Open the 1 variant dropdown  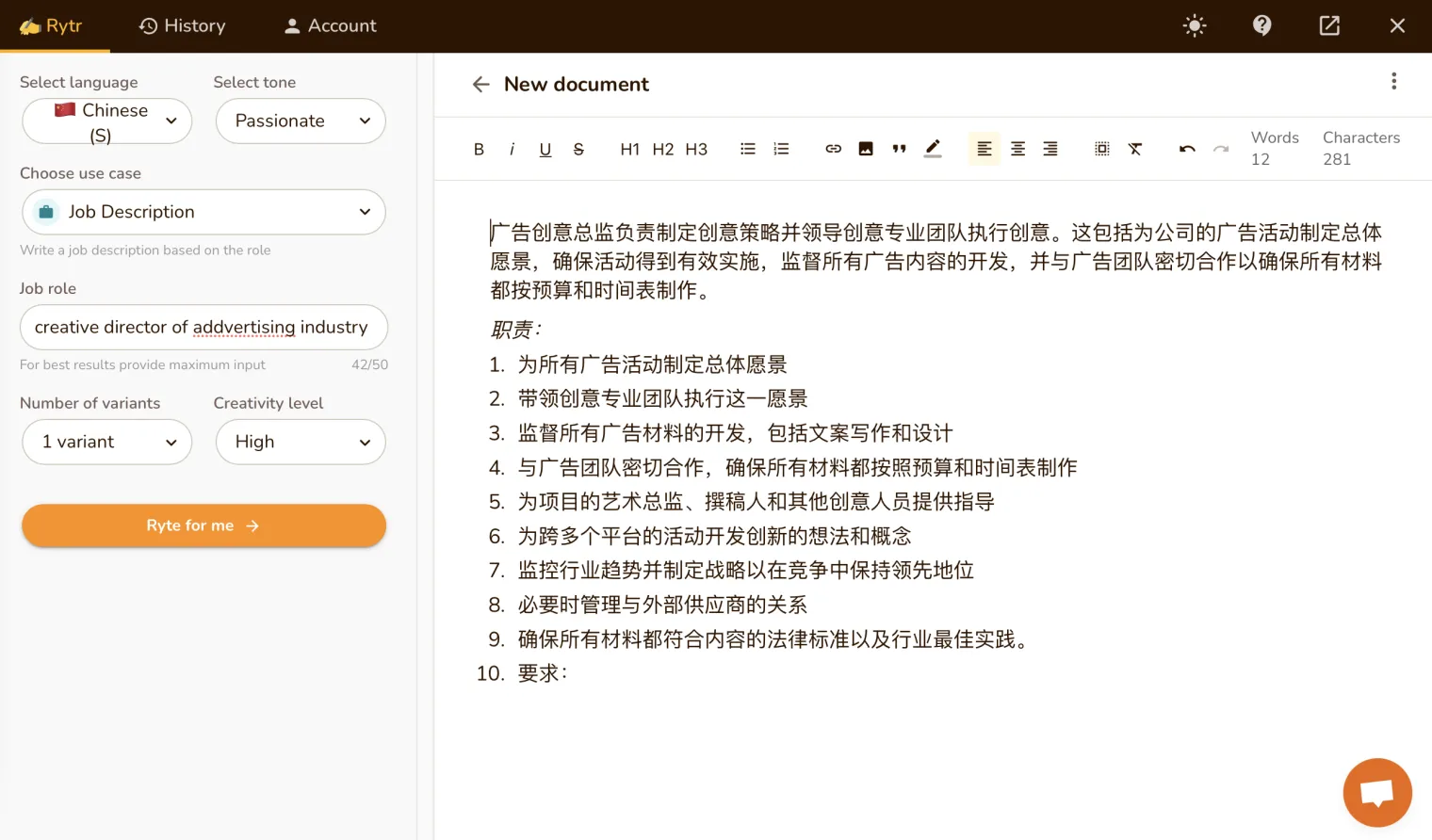pos(106,442)
